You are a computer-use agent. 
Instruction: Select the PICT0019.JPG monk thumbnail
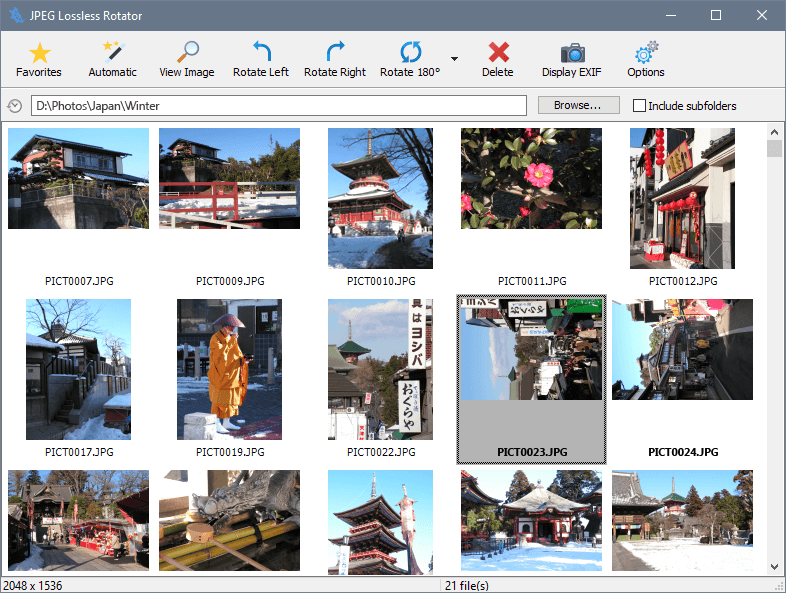229,369
